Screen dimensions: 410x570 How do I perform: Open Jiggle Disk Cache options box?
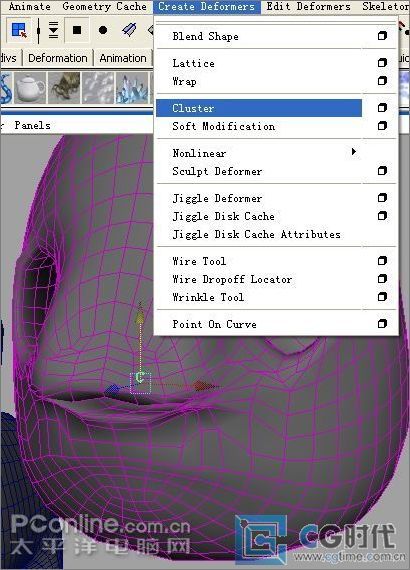pos(382,216)
